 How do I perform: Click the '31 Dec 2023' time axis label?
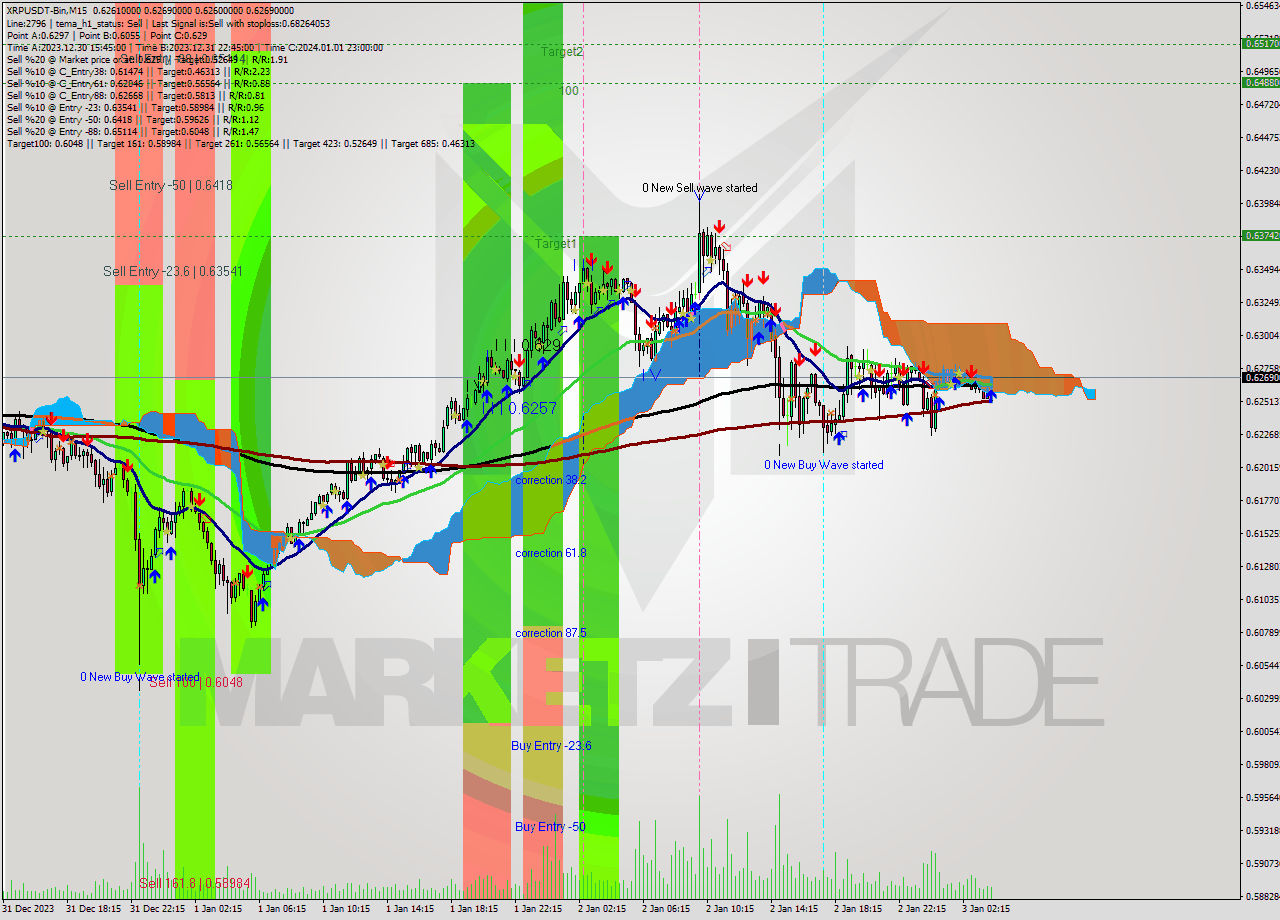[28, 909]
